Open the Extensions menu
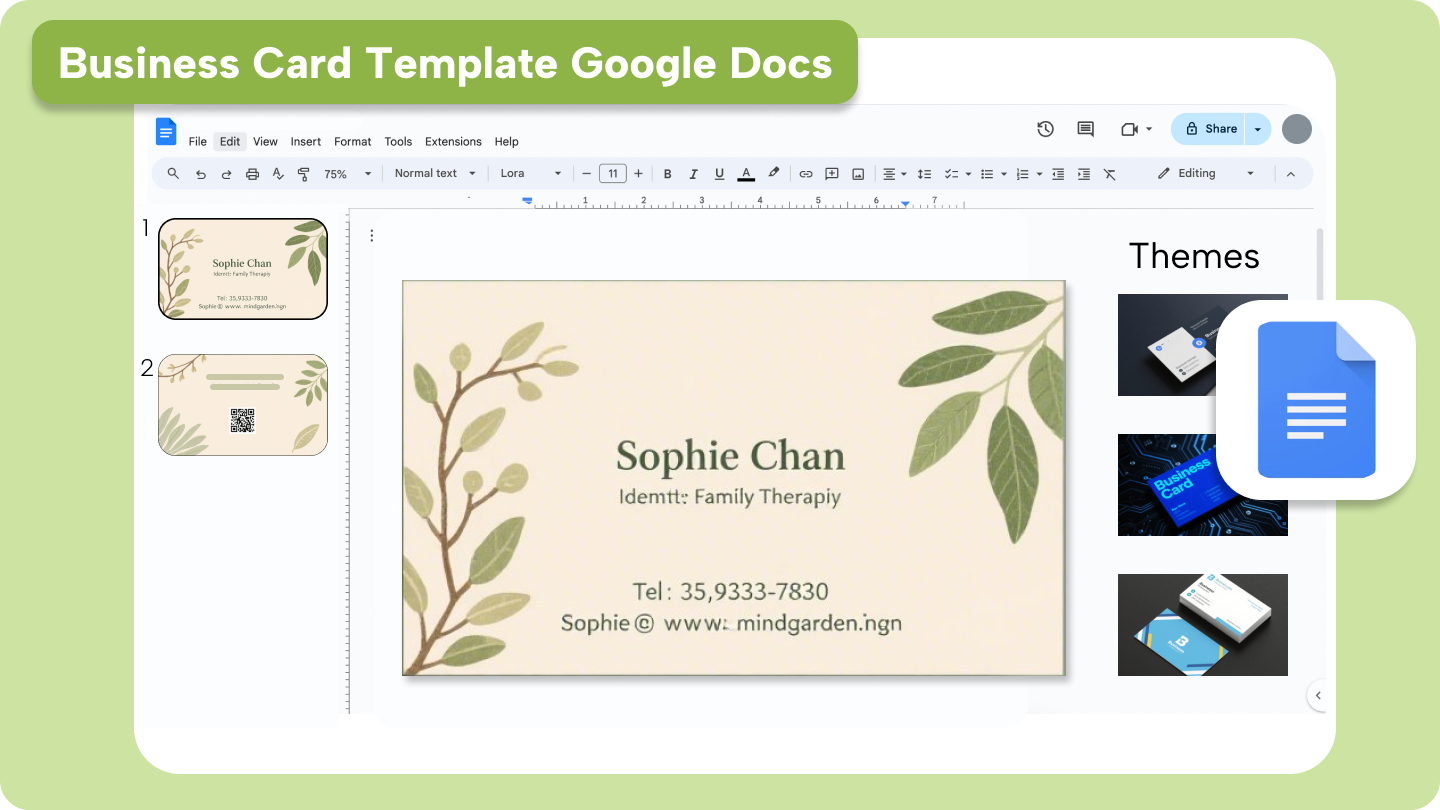This screenshot has width=1440, height=810. click(x=453, y=141)
